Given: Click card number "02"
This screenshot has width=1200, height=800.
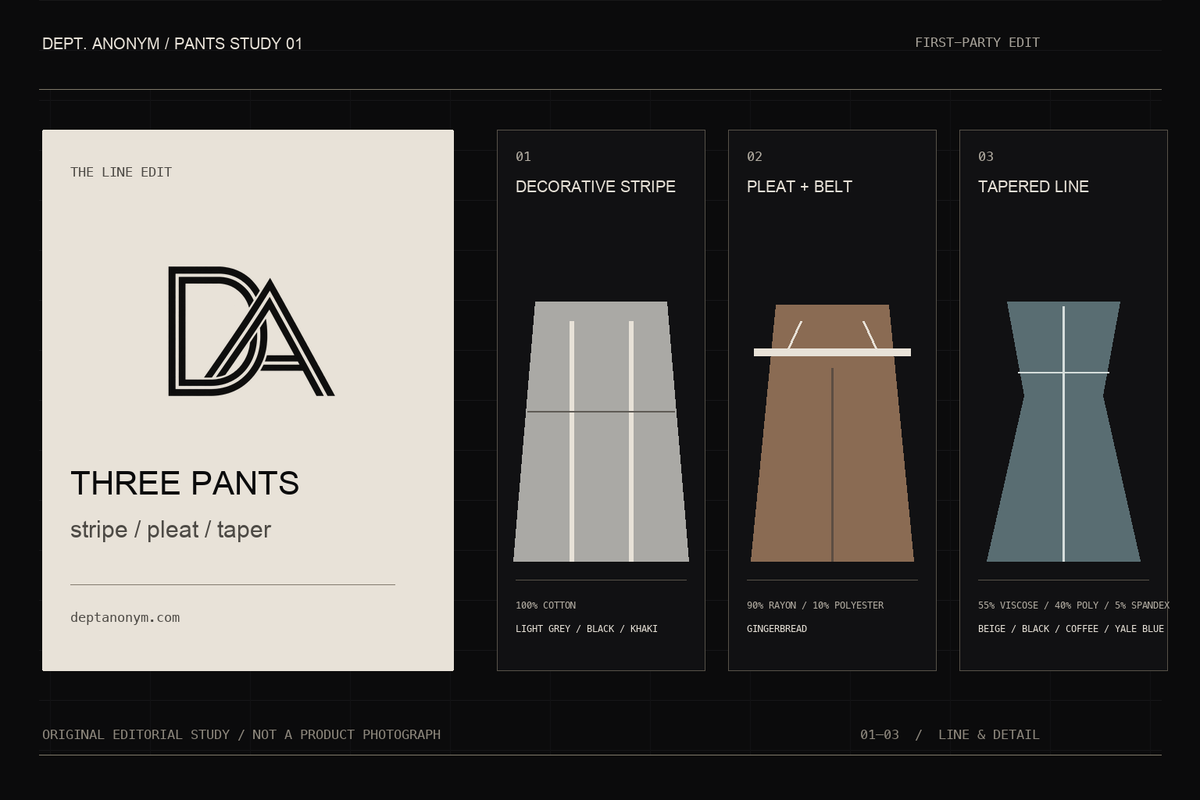Looking at the screenshot, I should (x=754, y=156).
